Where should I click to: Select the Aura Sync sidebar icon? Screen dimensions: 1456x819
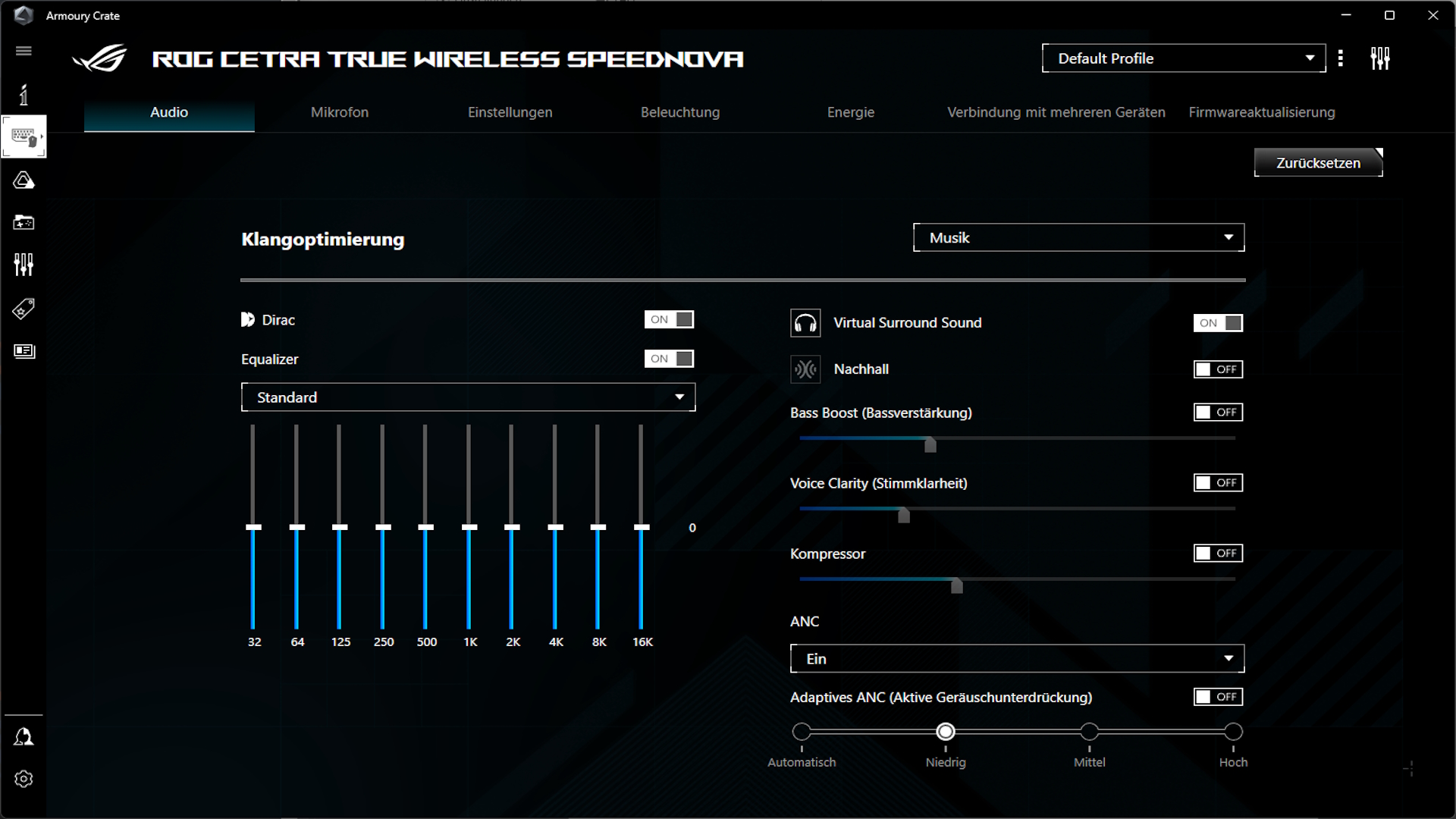(24, 180)
